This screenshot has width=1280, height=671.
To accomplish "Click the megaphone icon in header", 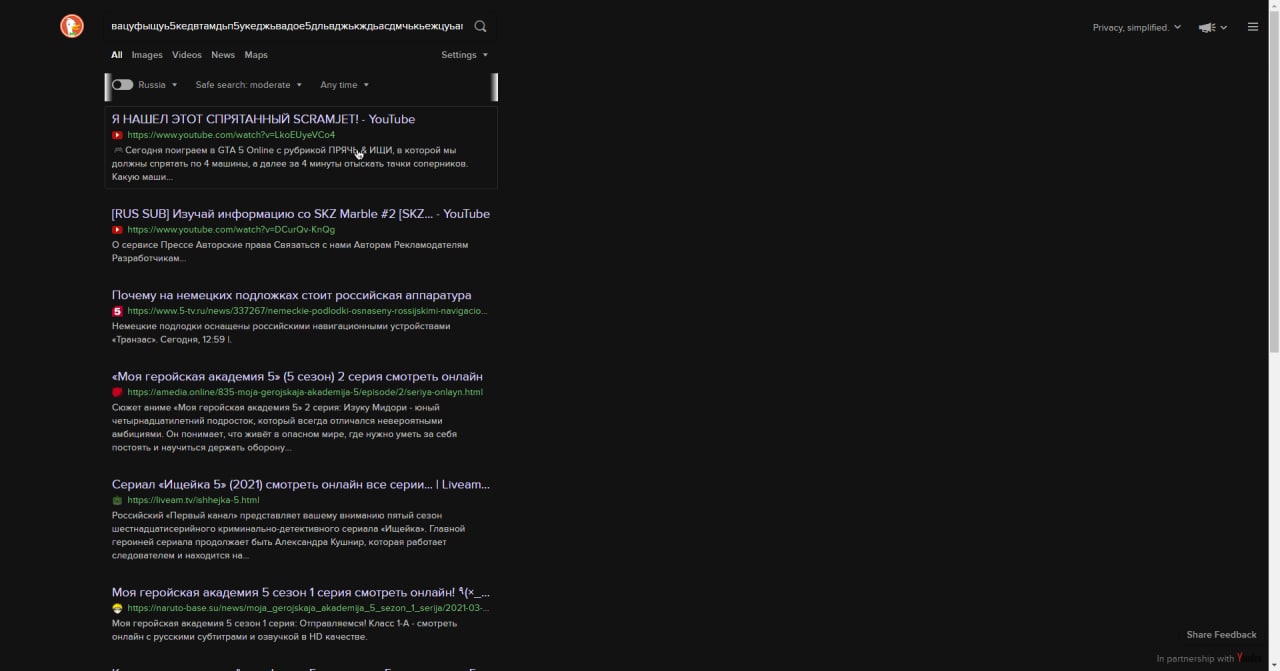I will tap(1207, 27).
